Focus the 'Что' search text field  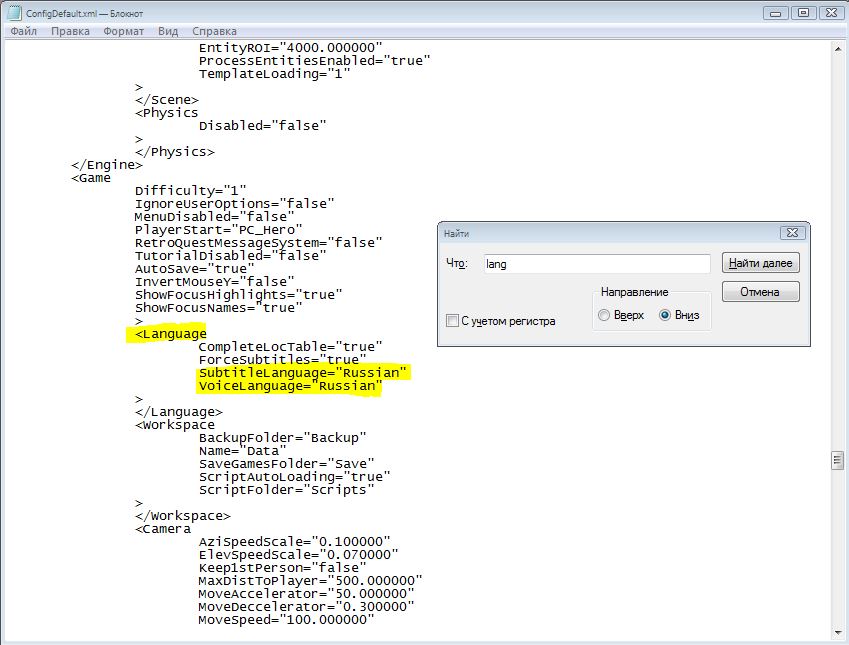coord(596,264)
